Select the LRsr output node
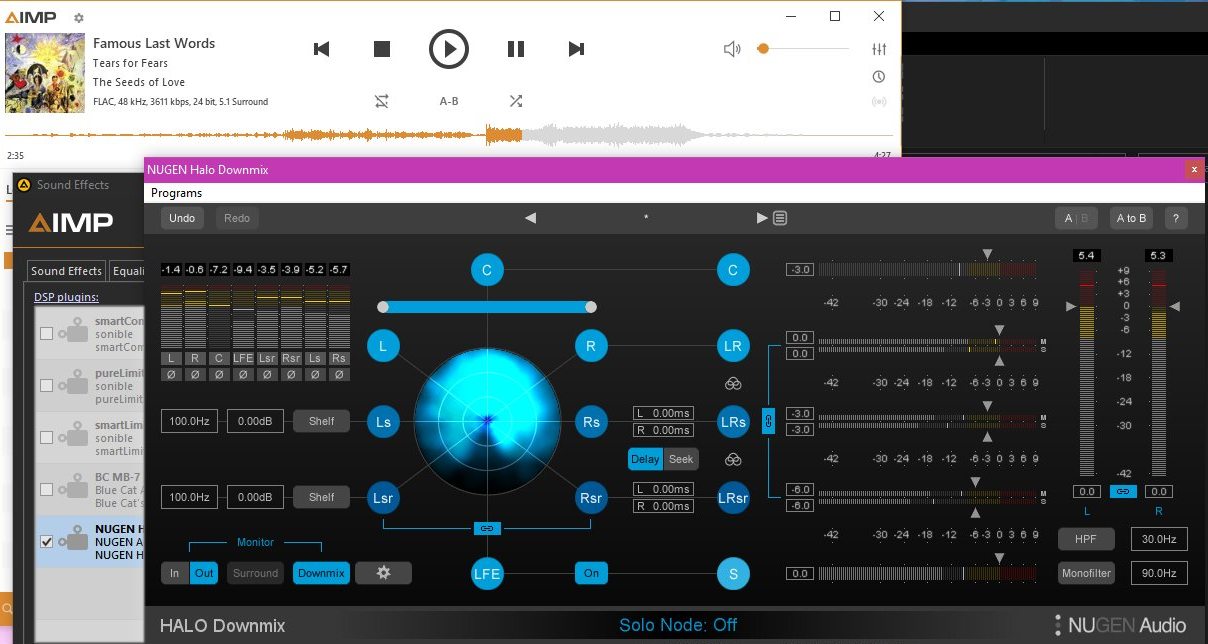This screenshot has height=644, width=1208. point(733,497)
